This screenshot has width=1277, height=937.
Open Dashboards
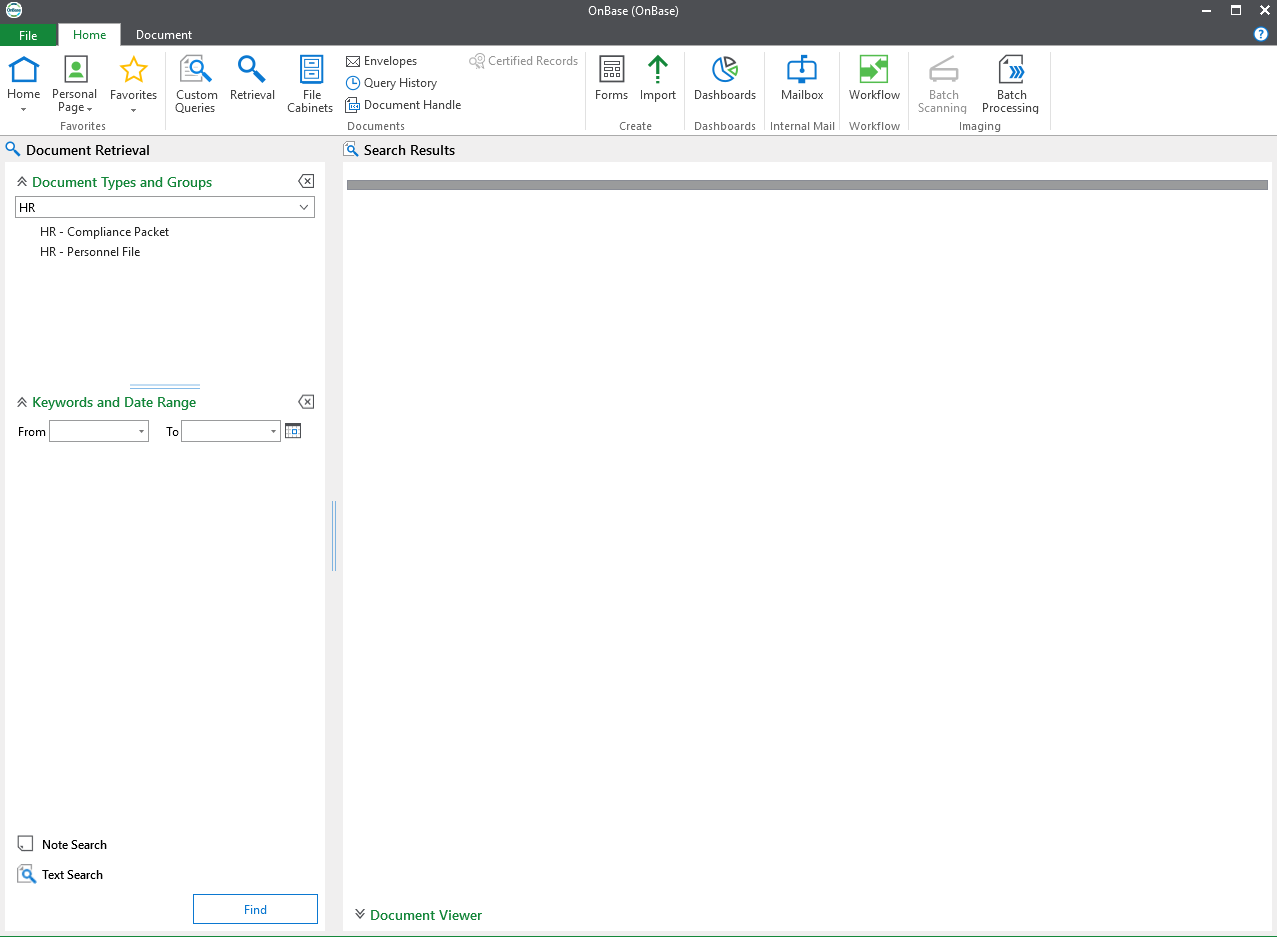[x=725, y=79]
